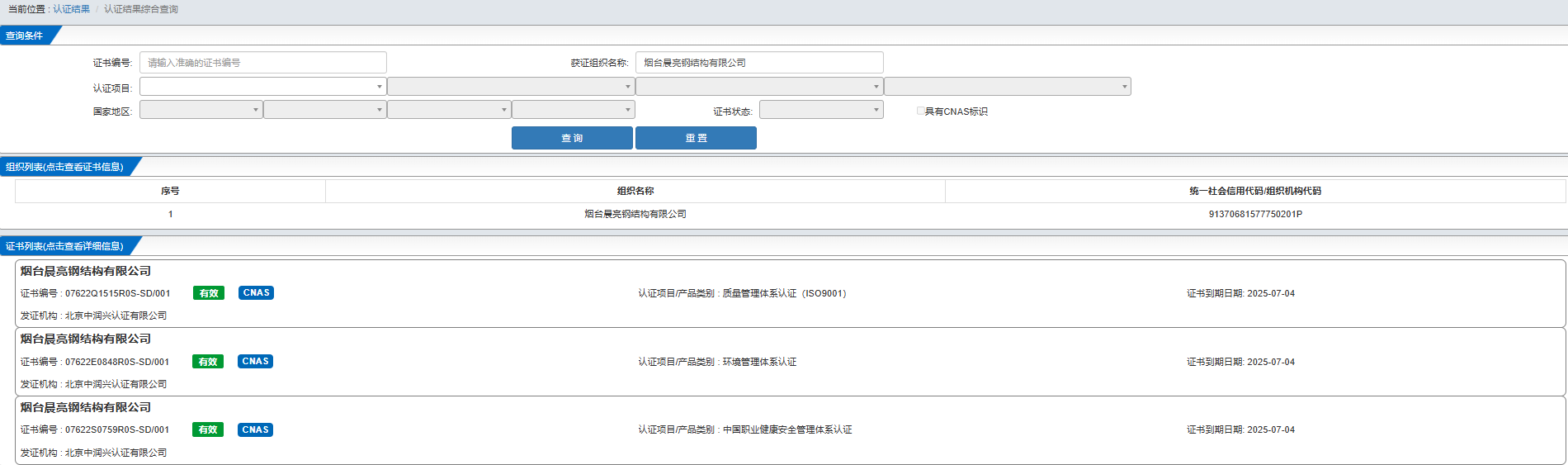Click 质量管理体系认证 (ISO9001) text
The width and height of the screenshot is (1568, 465).
pyautogui.click(x=784, y=293)
